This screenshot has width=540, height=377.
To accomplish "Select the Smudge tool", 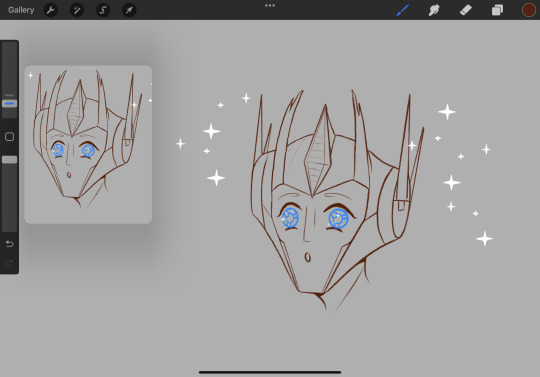I will click(434, 10).
